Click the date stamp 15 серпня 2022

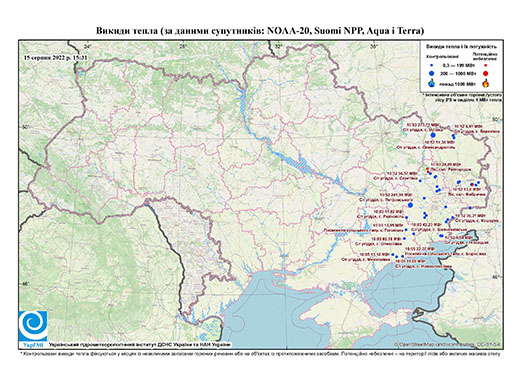pyautogui.click(x=56, y=57)
